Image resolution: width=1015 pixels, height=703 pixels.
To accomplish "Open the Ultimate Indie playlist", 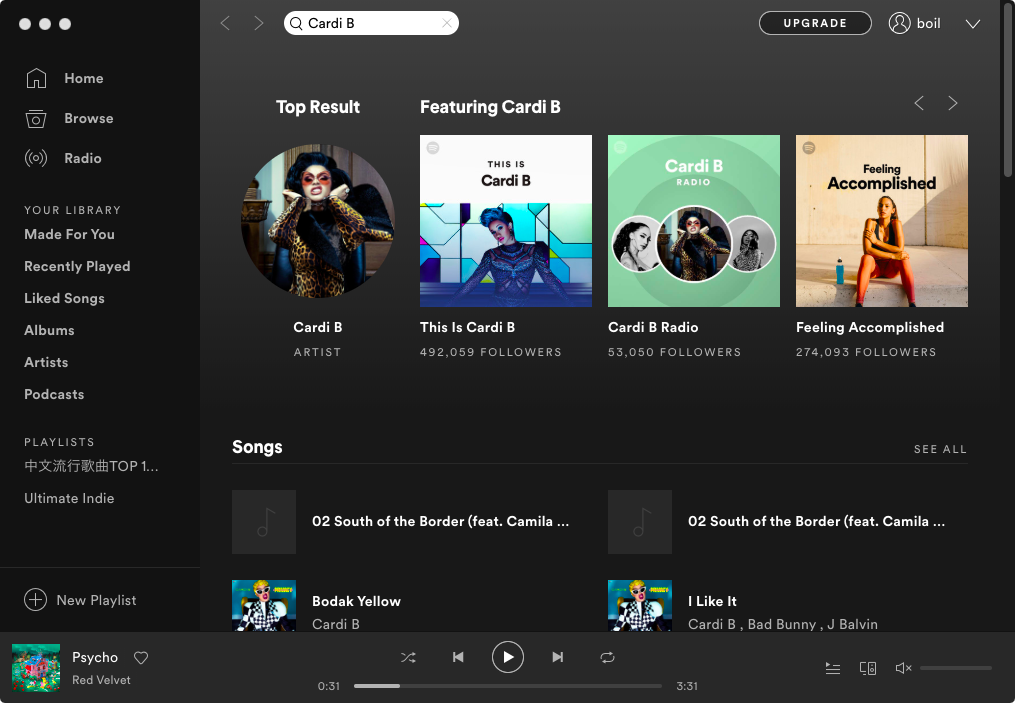I will click(69, 498).
